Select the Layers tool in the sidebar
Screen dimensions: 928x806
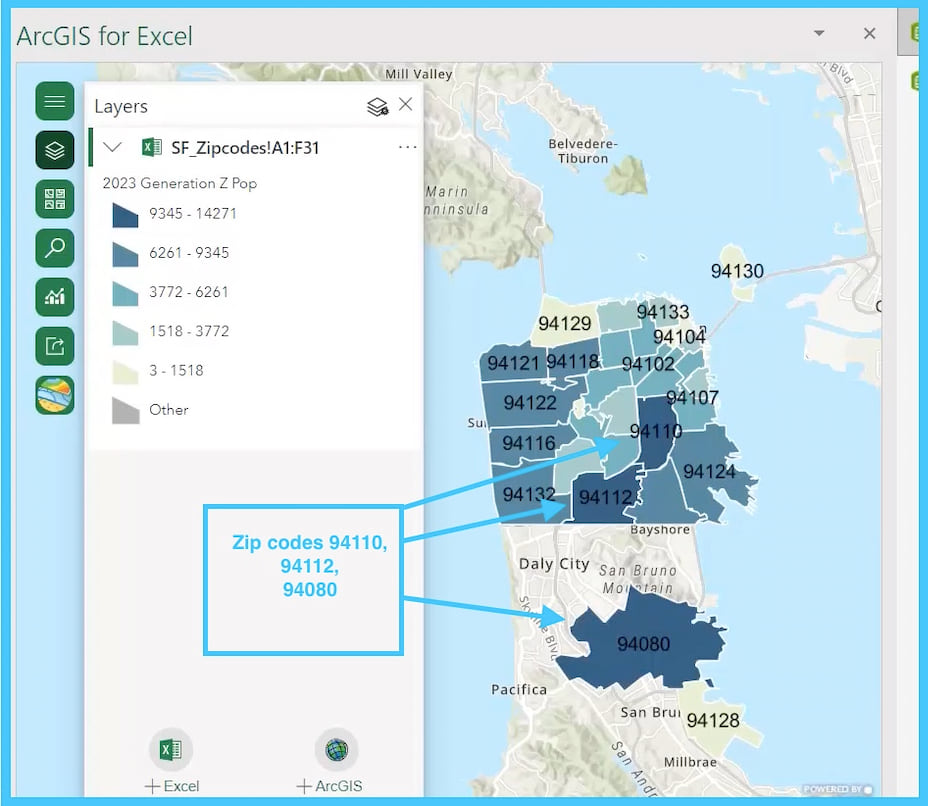(x=54, y=149)
